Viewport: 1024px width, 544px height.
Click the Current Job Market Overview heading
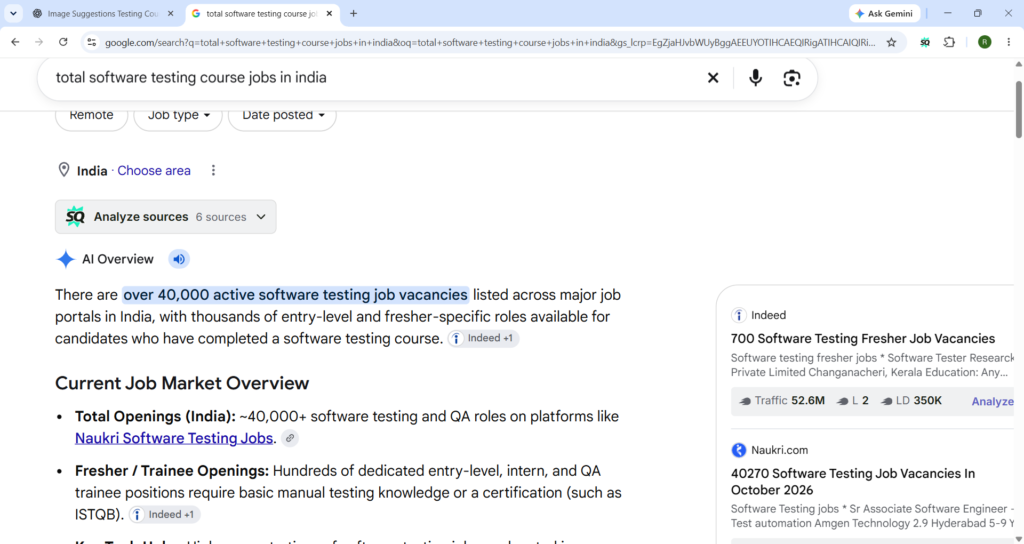point(182,383)
